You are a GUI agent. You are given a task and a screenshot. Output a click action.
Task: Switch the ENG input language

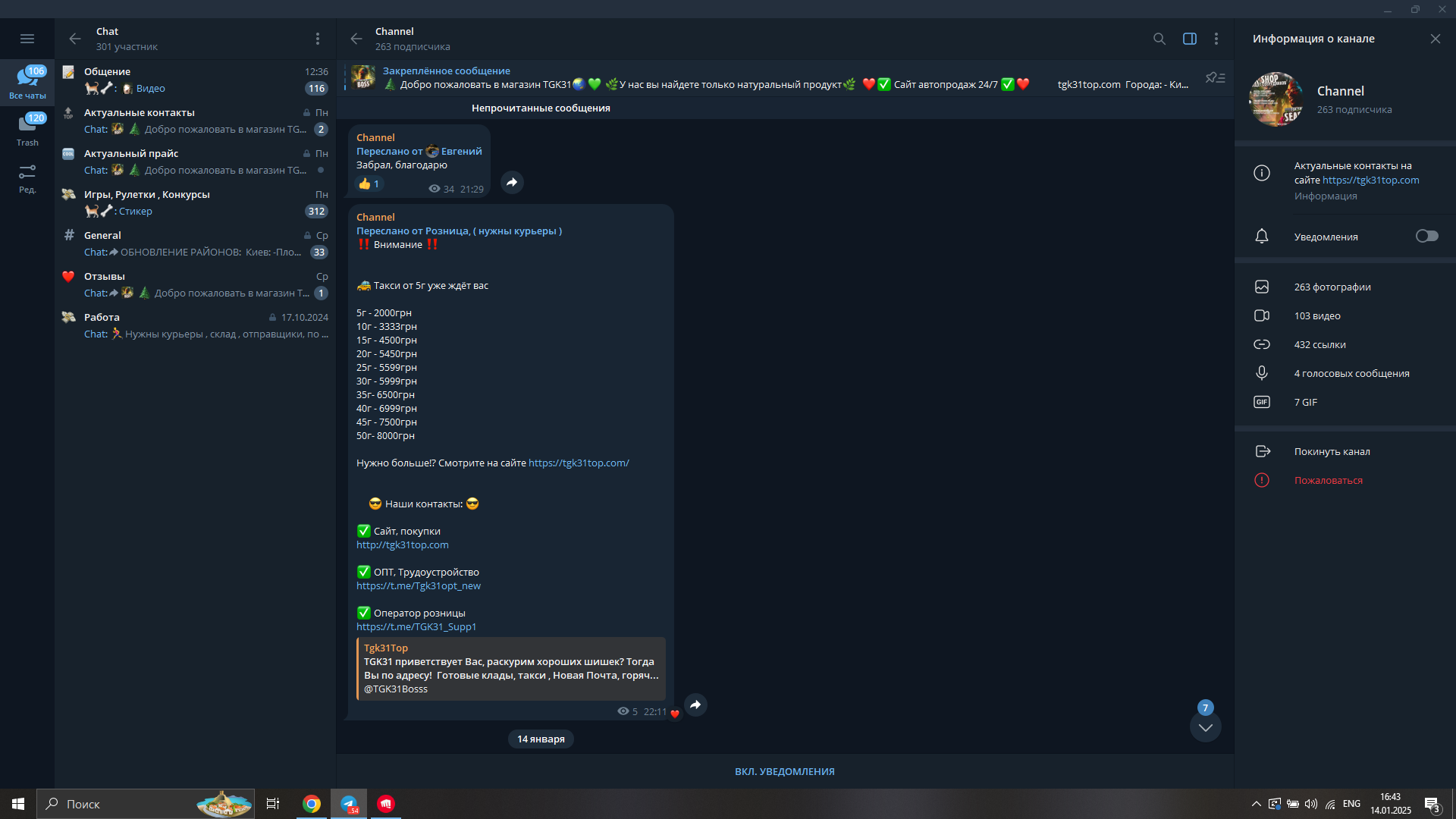pos(1351,804)
